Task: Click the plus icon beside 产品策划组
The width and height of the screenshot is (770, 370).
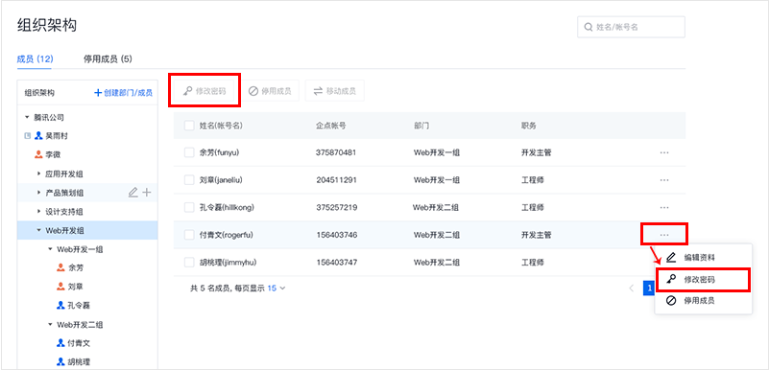Action: pos(146,193)
